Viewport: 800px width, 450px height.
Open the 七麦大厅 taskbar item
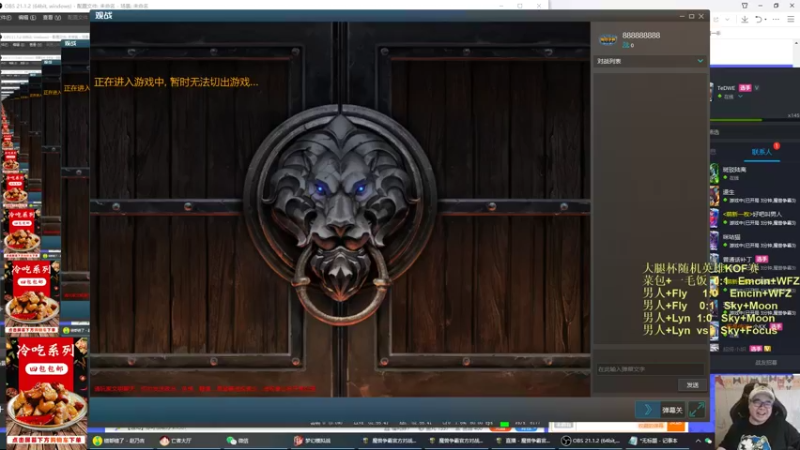tap(177, 441)
